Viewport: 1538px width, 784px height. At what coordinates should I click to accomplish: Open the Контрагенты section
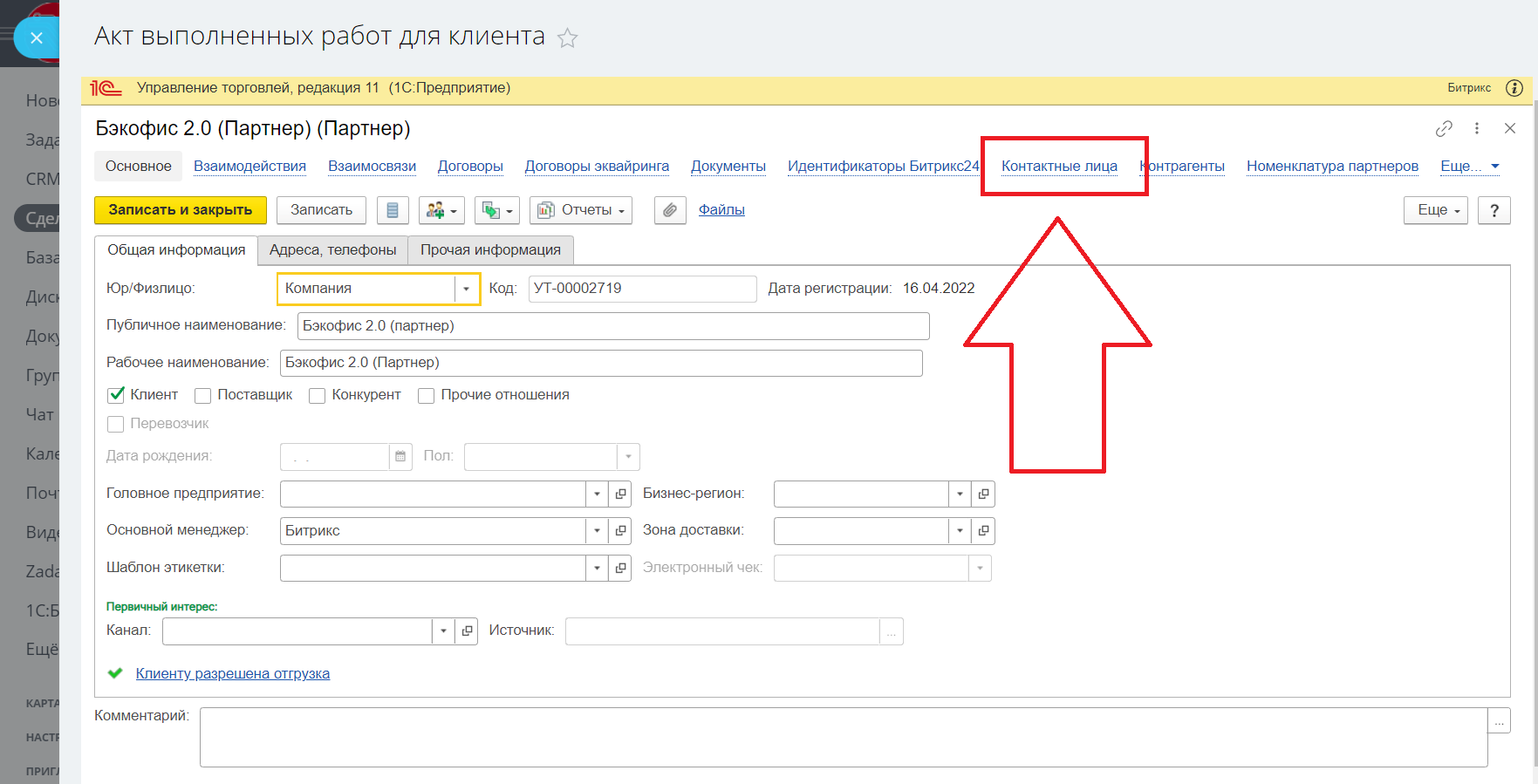click(x=1182, y=166)
